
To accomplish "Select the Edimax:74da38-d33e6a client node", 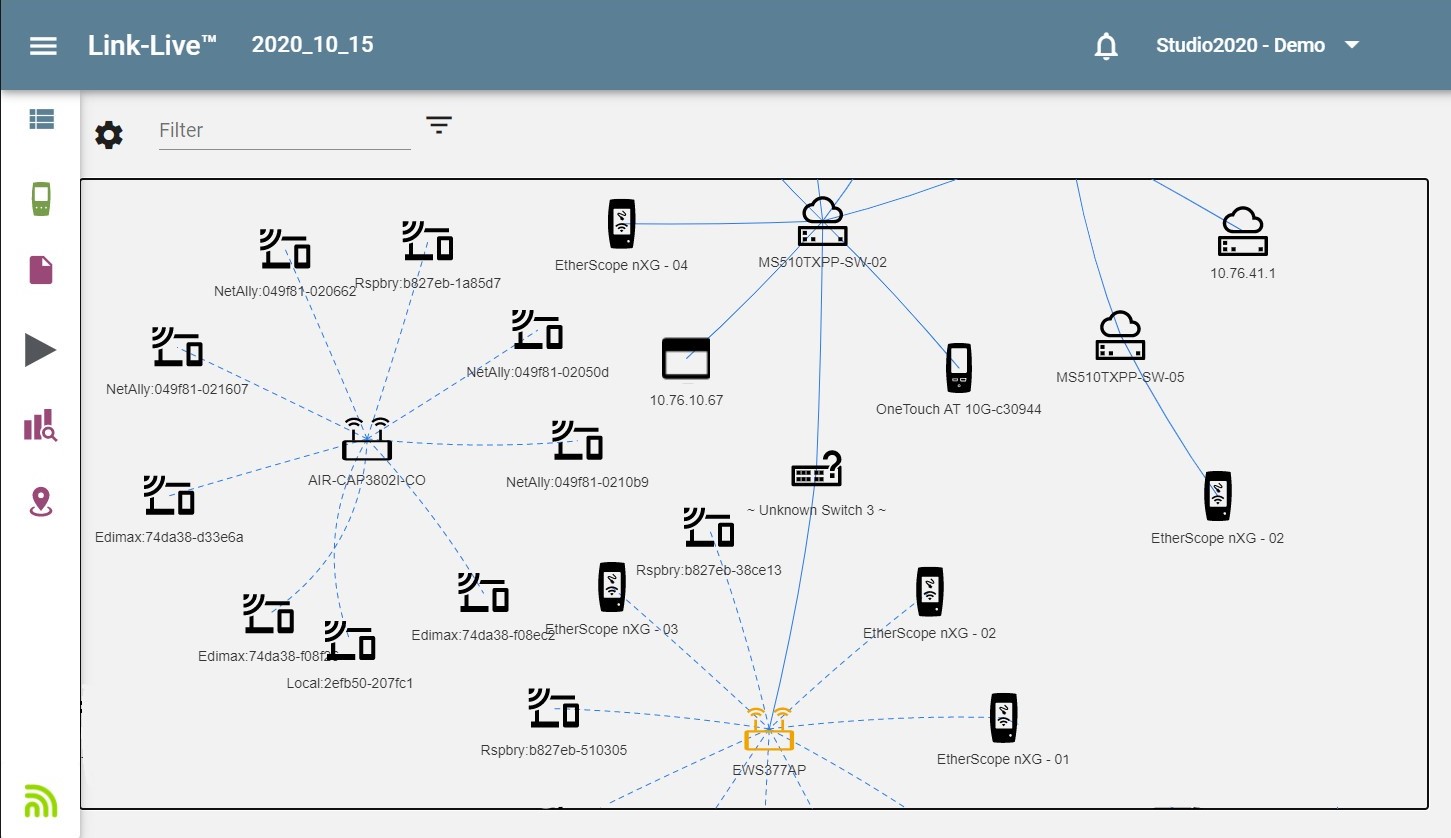I will 169,495.
